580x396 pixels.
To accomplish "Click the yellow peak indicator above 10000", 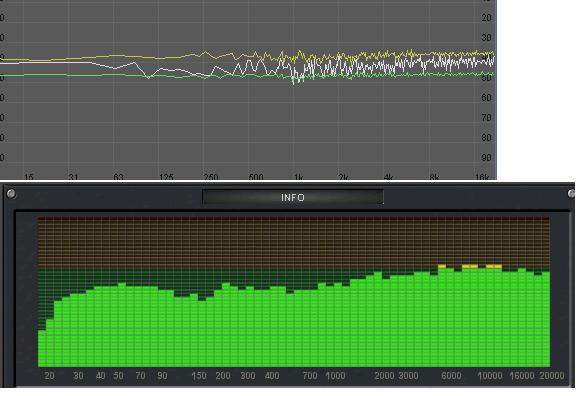I will point(493,266).
